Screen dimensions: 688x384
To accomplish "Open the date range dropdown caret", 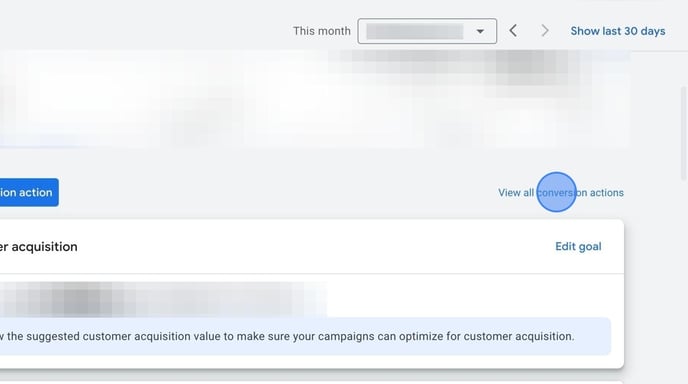I will (480, 31).
